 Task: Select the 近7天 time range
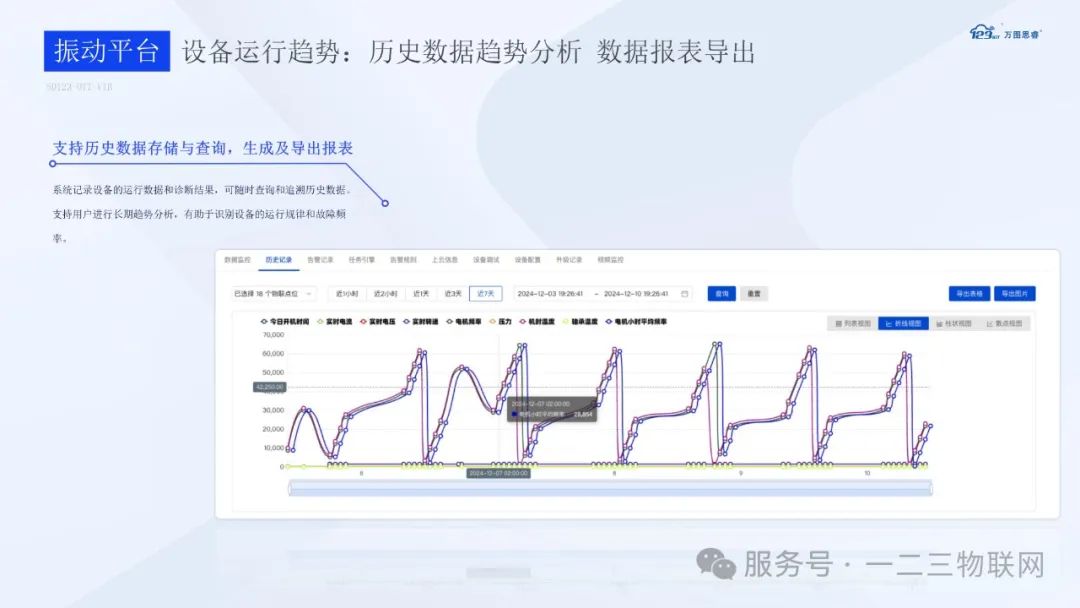(486, 293)
